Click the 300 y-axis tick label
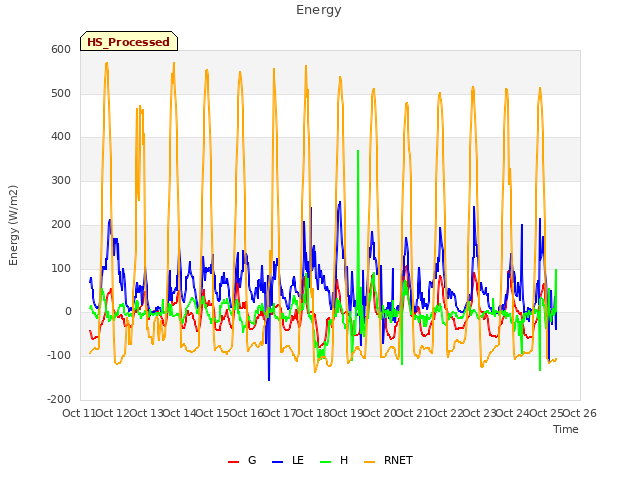The height and width of the screenshot is (480, 640). [61, 180]
